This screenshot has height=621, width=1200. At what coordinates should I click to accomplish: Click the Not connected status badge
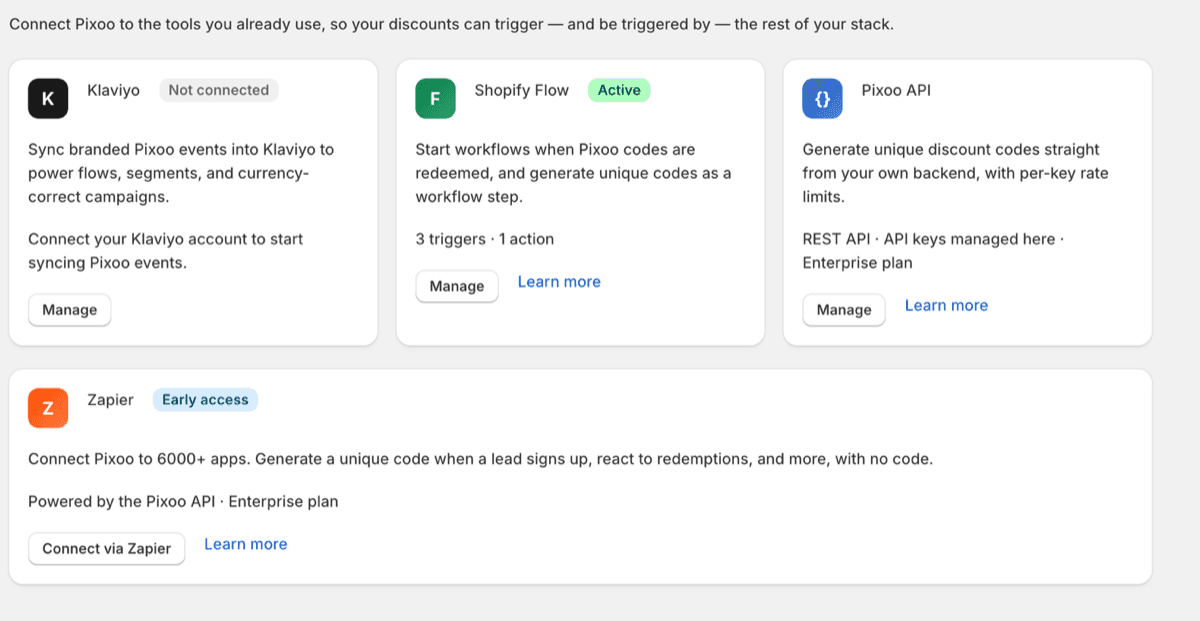coord(219,90)
